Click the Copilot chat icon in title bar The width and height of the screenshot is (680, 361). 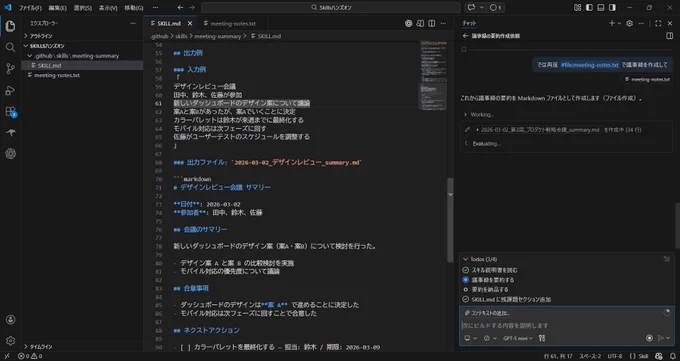[471, 7]
